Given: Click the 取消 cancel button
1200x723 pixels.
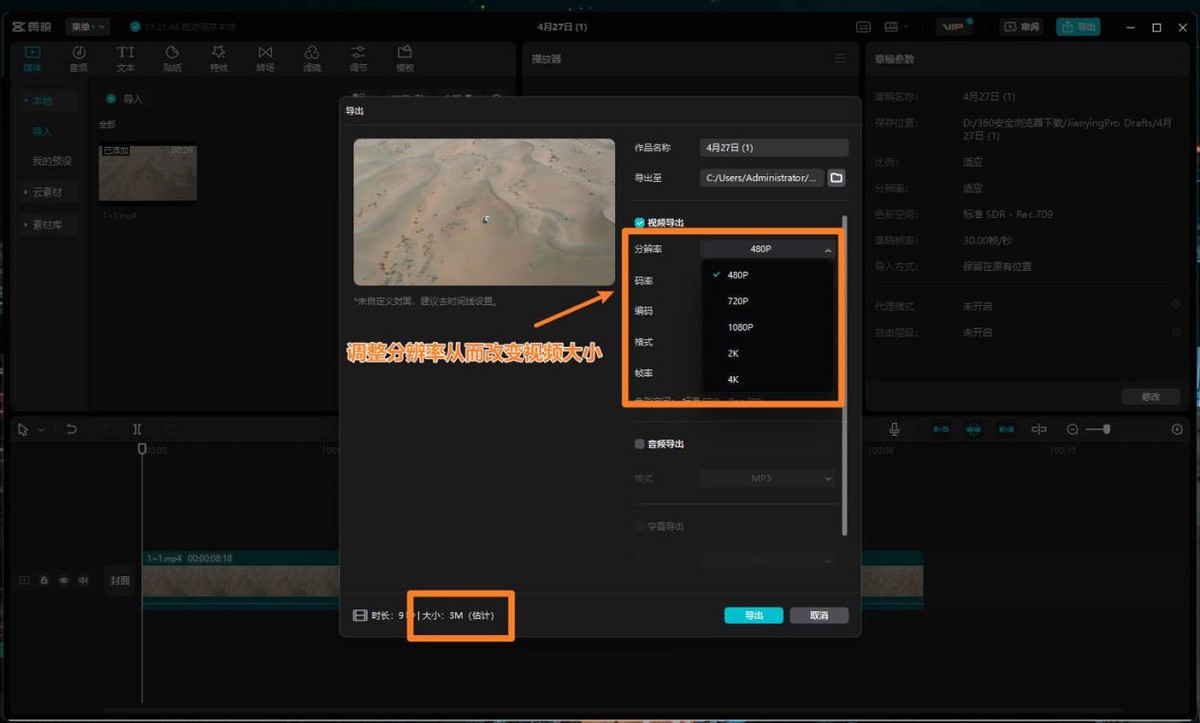Looking at the screenshot, I should (819, 615).
